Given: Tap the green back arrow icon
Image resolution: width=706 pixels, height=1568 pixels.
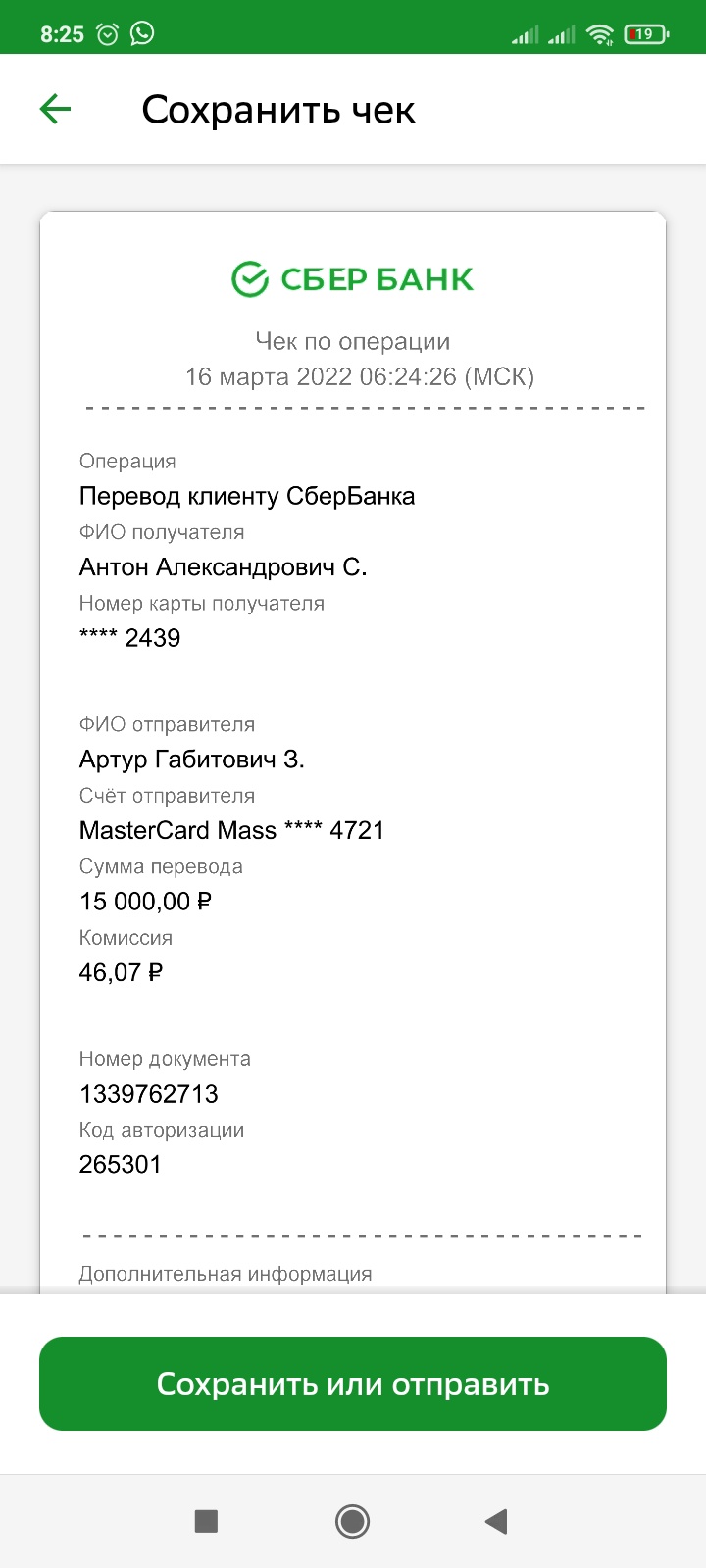Looking at the screenshot, I should (x=56, y=109).
